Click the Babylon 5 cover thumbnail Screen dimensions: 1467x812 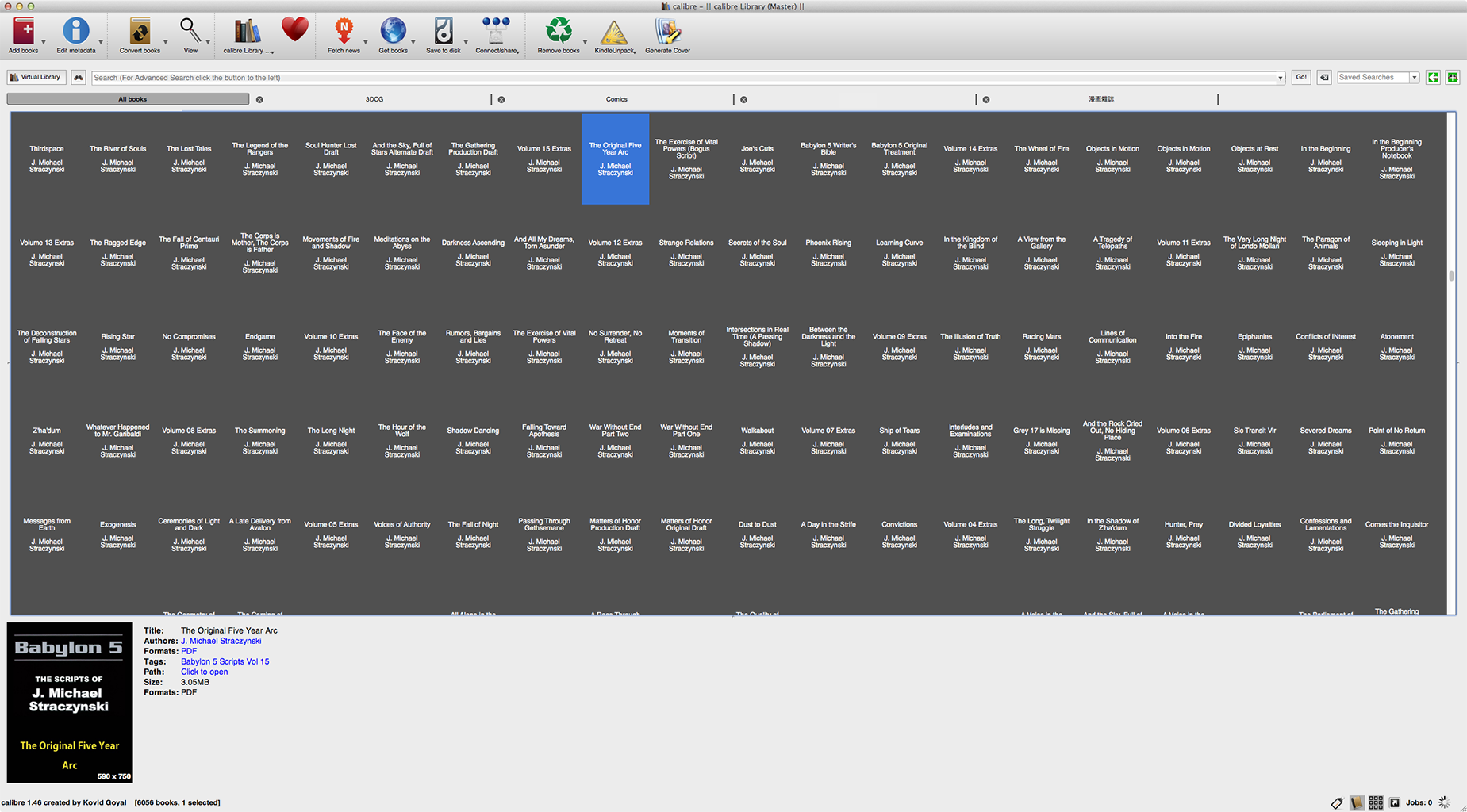tap(70, 703)
